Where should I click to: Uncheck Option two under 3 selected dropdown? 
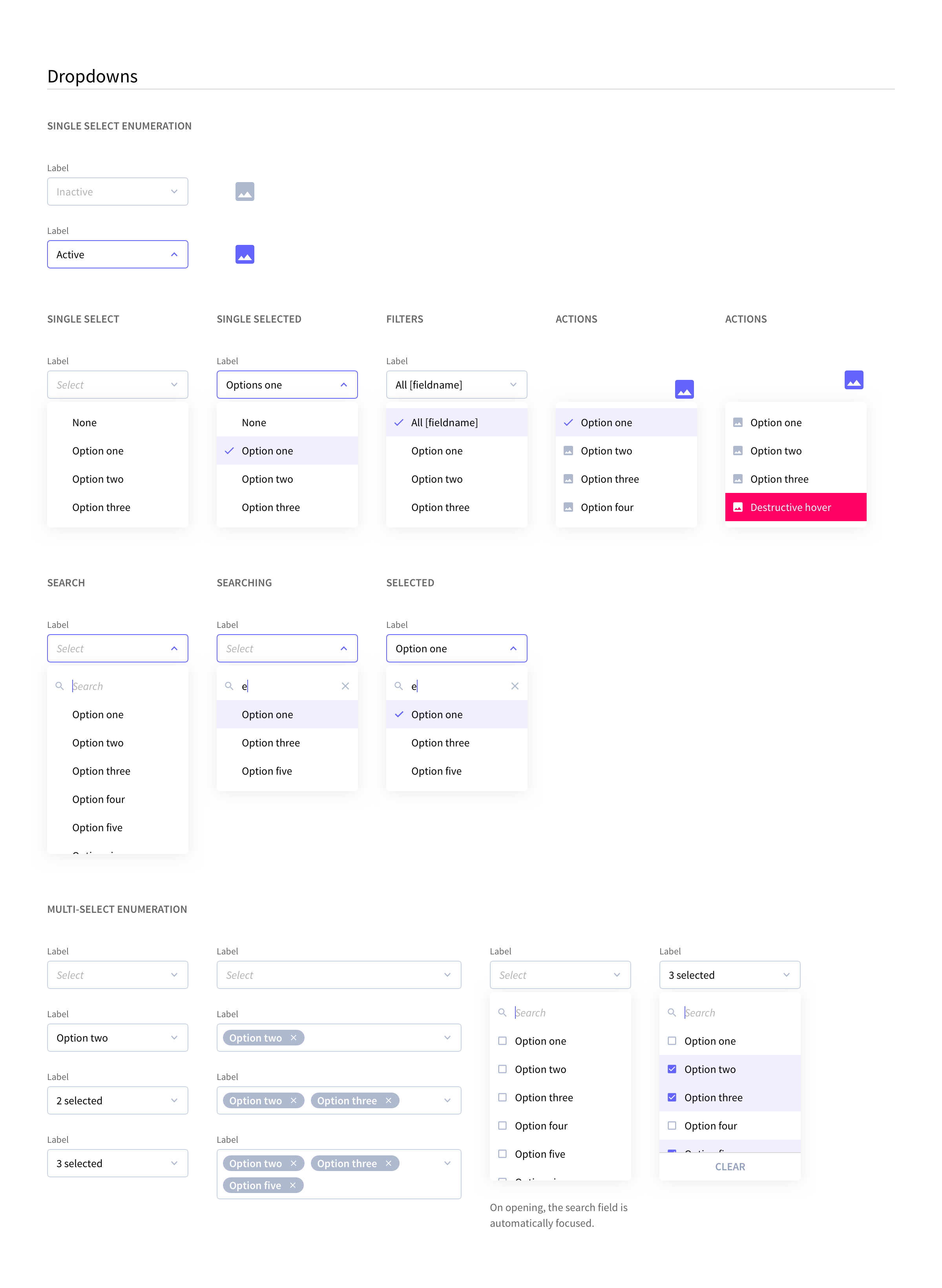672,1069
